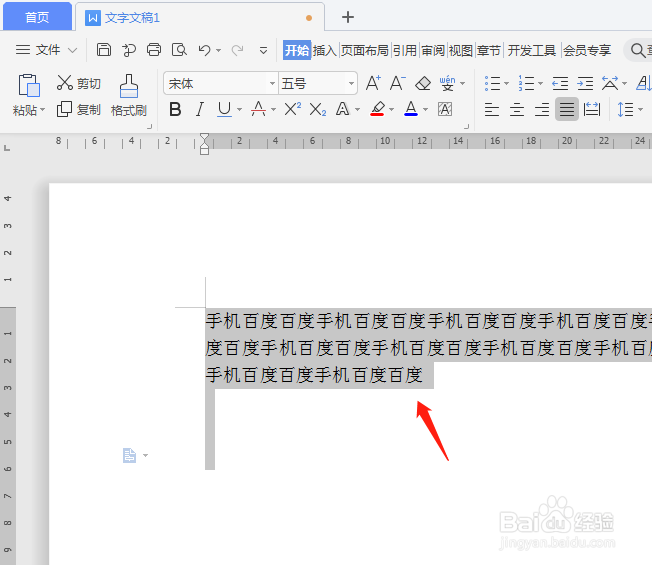Image resolution: width=652 pixels, height=565 pixels.
Task: Click the Character Border (A in box) icon
Action: pyautogui.click(x=445, y=109)
